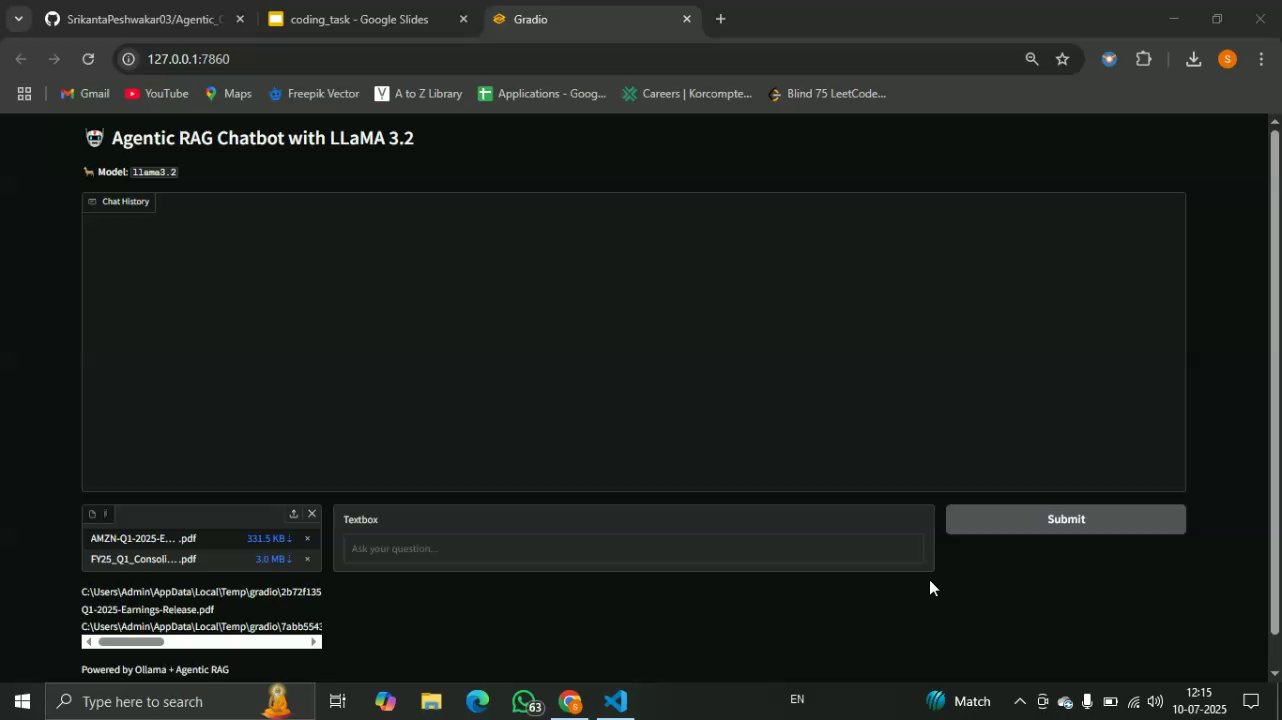Download the 331.5 KB file link
The width and height of the screenshot is (1282, 720).
tap(269, 539)
